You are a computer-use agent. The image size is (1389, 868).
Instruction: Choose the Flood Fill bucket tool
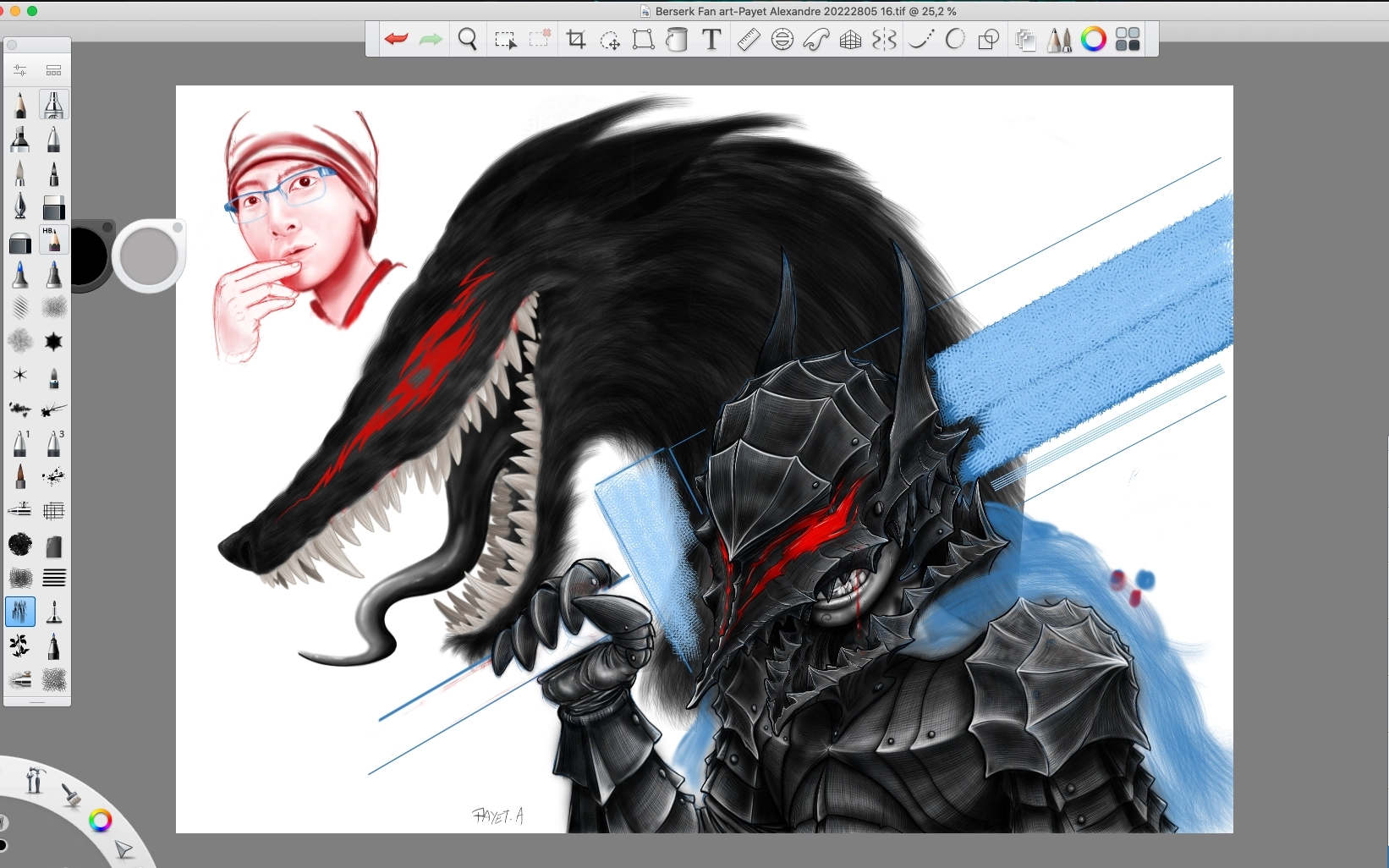click(678, 40)
